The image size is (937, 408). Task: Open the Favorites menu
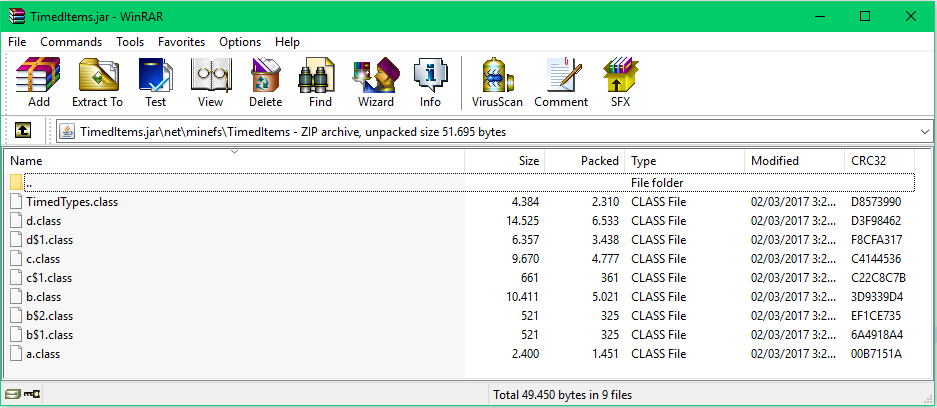(182, 42)
